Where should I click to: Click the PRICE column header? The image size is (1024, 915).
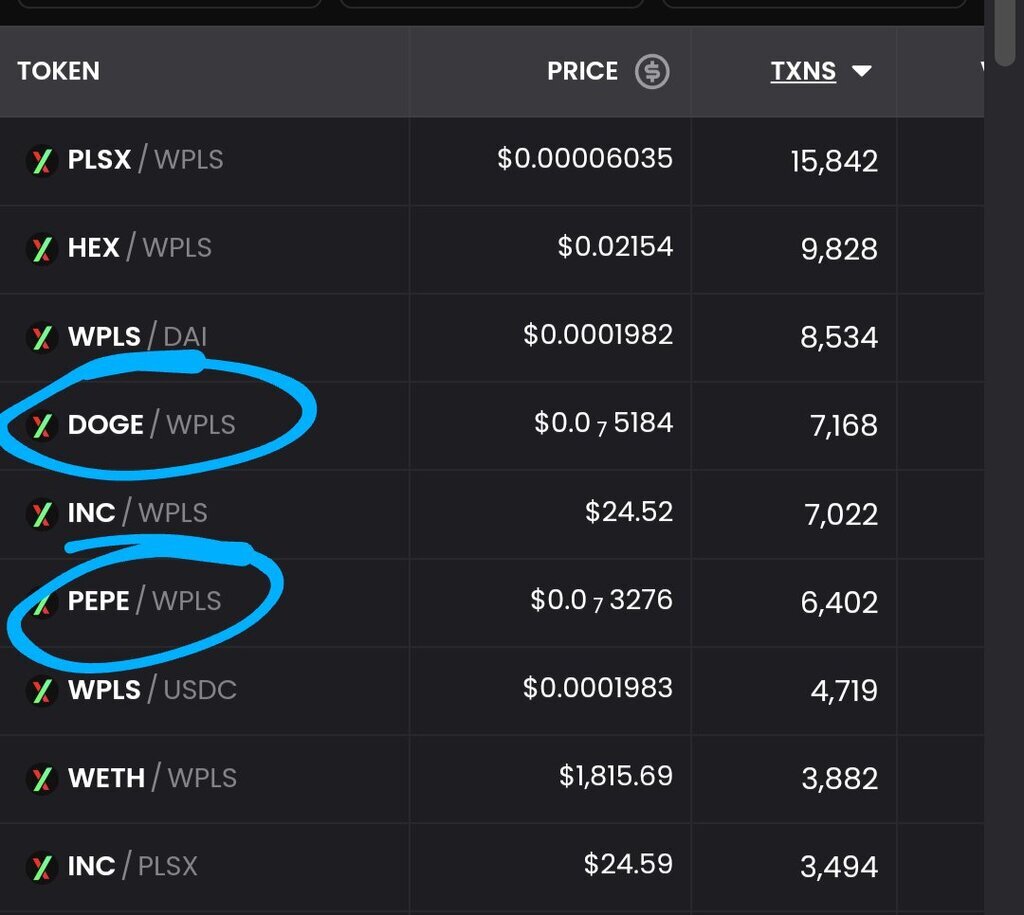pyautogui.click(x=582, y=72)
